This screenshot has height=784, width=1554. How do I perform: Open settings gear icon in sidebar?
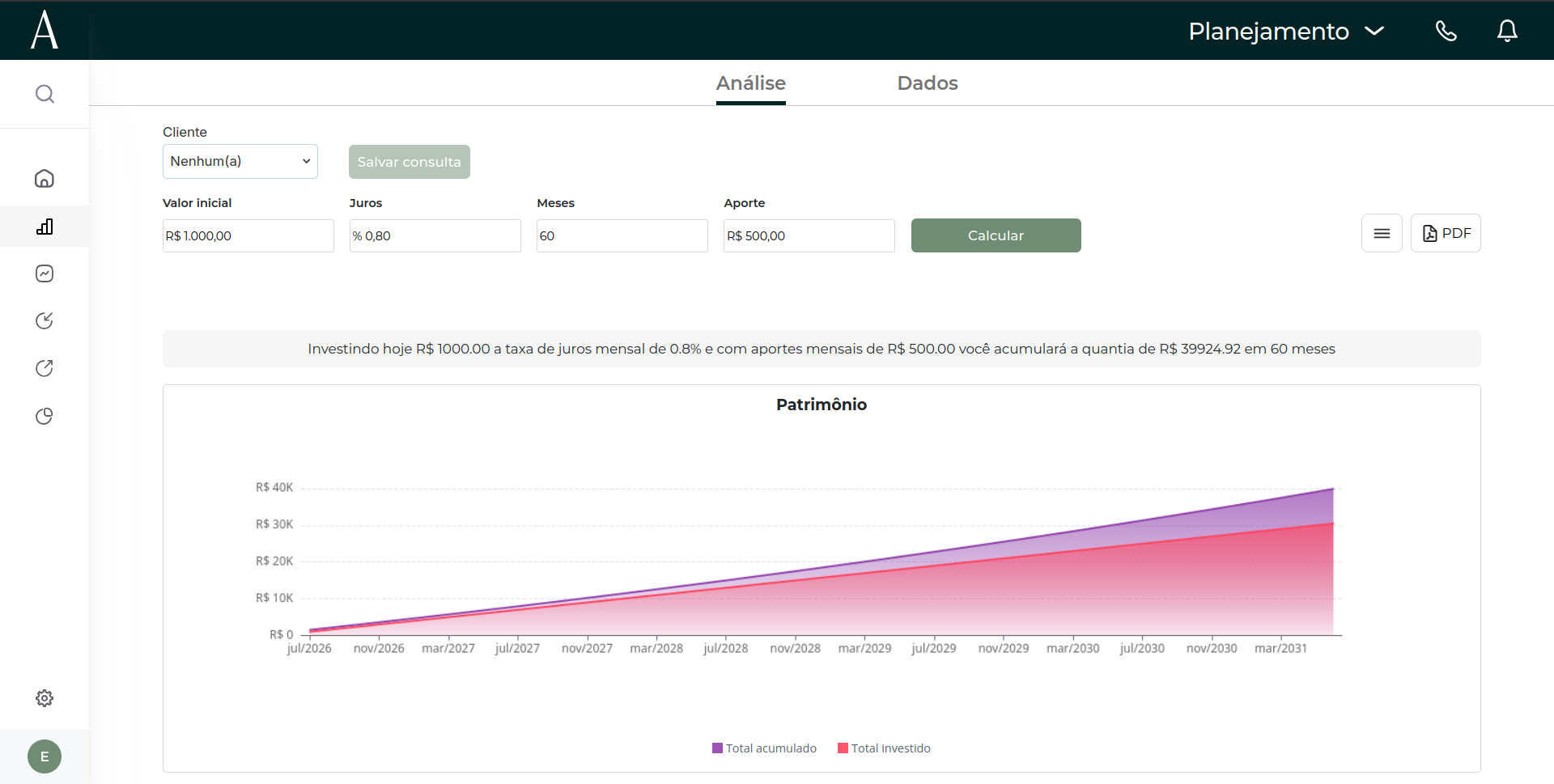point(45,698)
